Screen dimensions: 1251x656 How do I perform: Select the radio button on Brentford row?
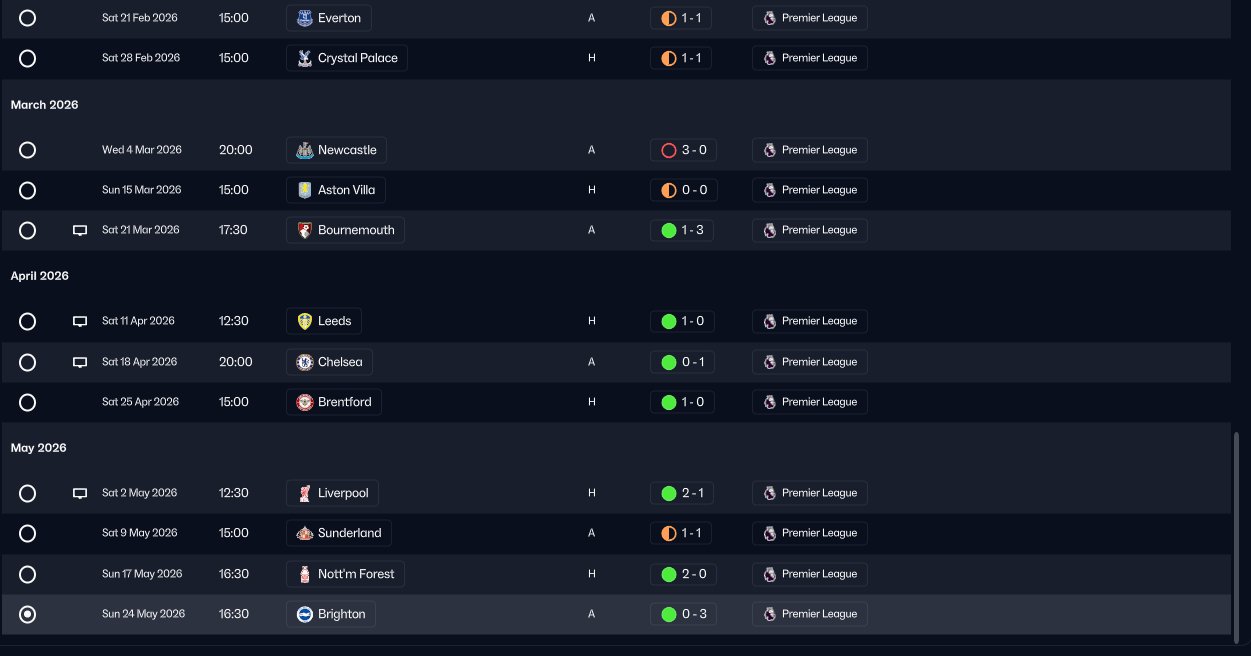[x=28, y=402]
